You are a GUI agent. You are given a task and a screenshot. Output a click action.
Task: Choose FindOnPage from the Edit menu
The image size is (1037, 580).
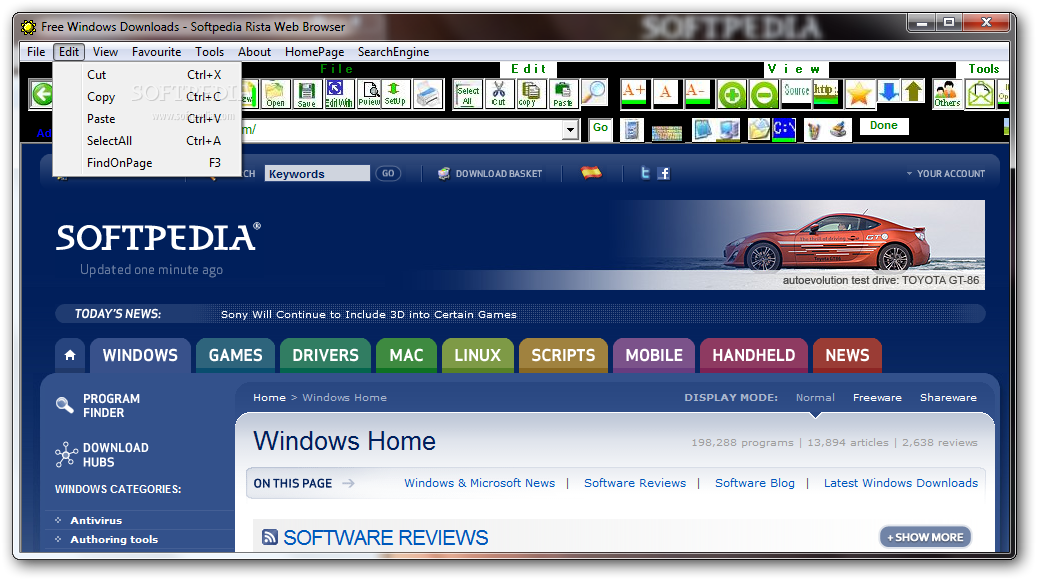click(x=147, y=162)
